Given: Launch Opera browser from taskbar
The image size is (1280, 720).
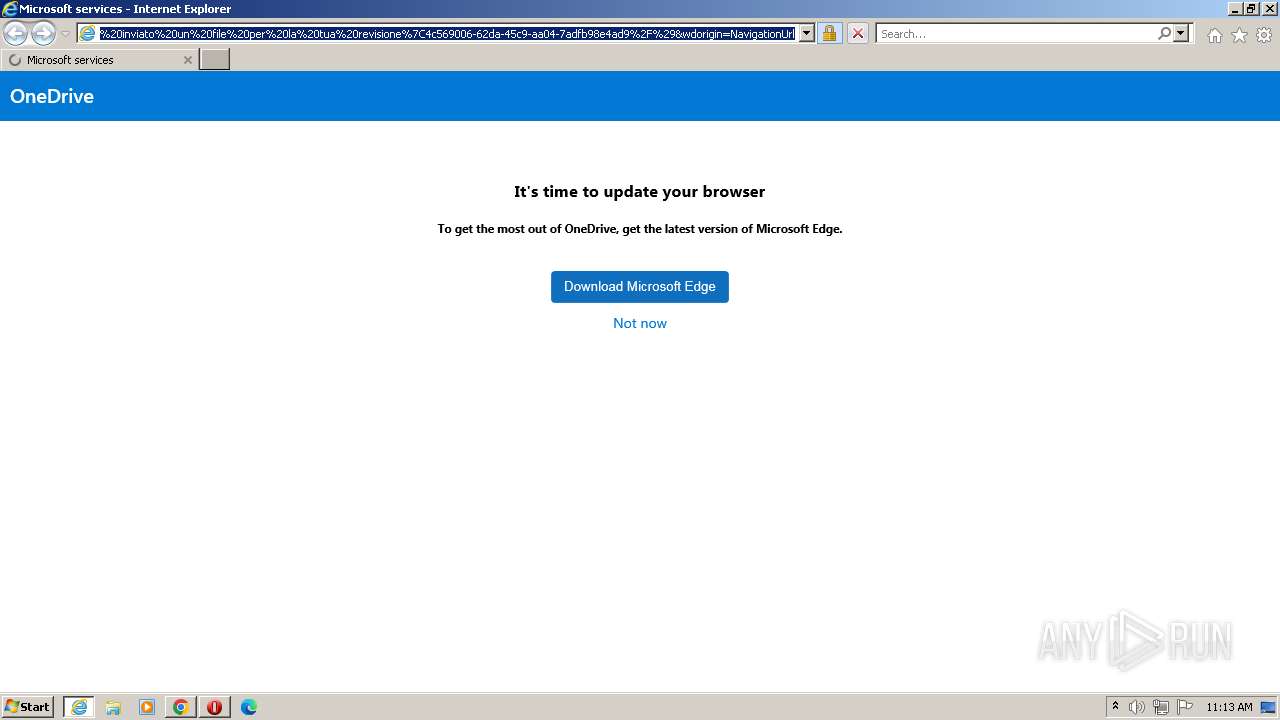Looking at the screenshot, I should coord(214,707).
